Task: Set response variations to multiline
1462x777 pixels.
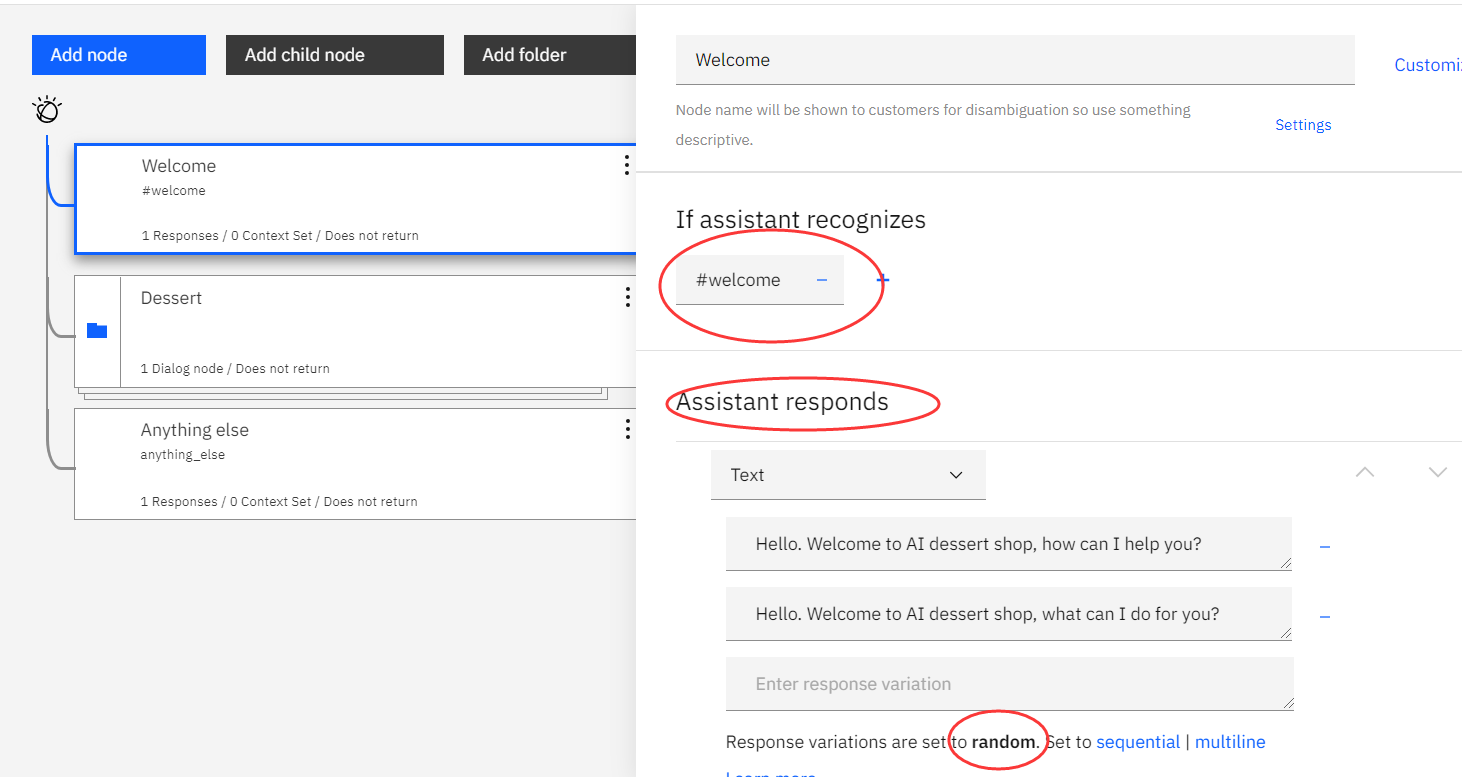Action: (1230, 742)
